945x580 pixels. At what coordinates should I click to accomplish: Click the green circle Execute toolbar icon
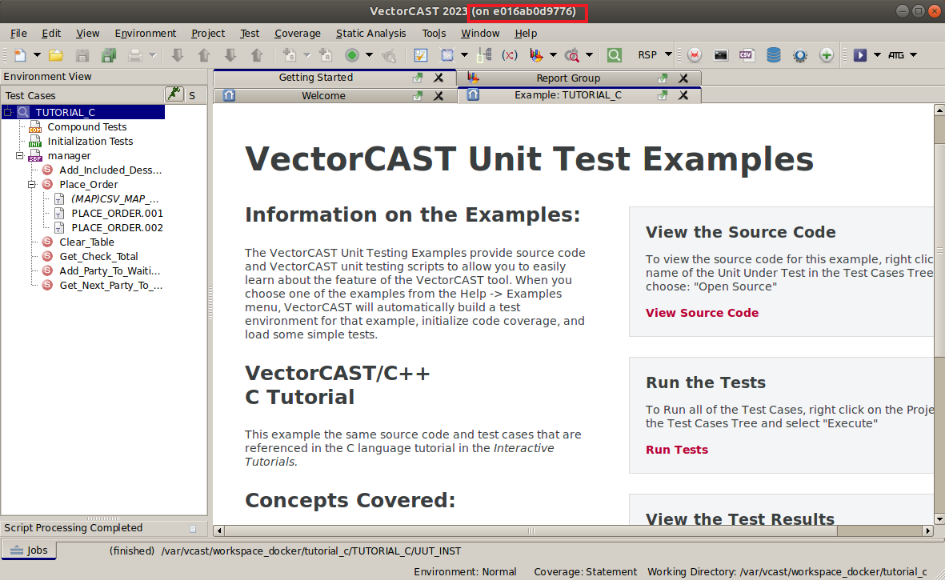(x=352, y=55)
